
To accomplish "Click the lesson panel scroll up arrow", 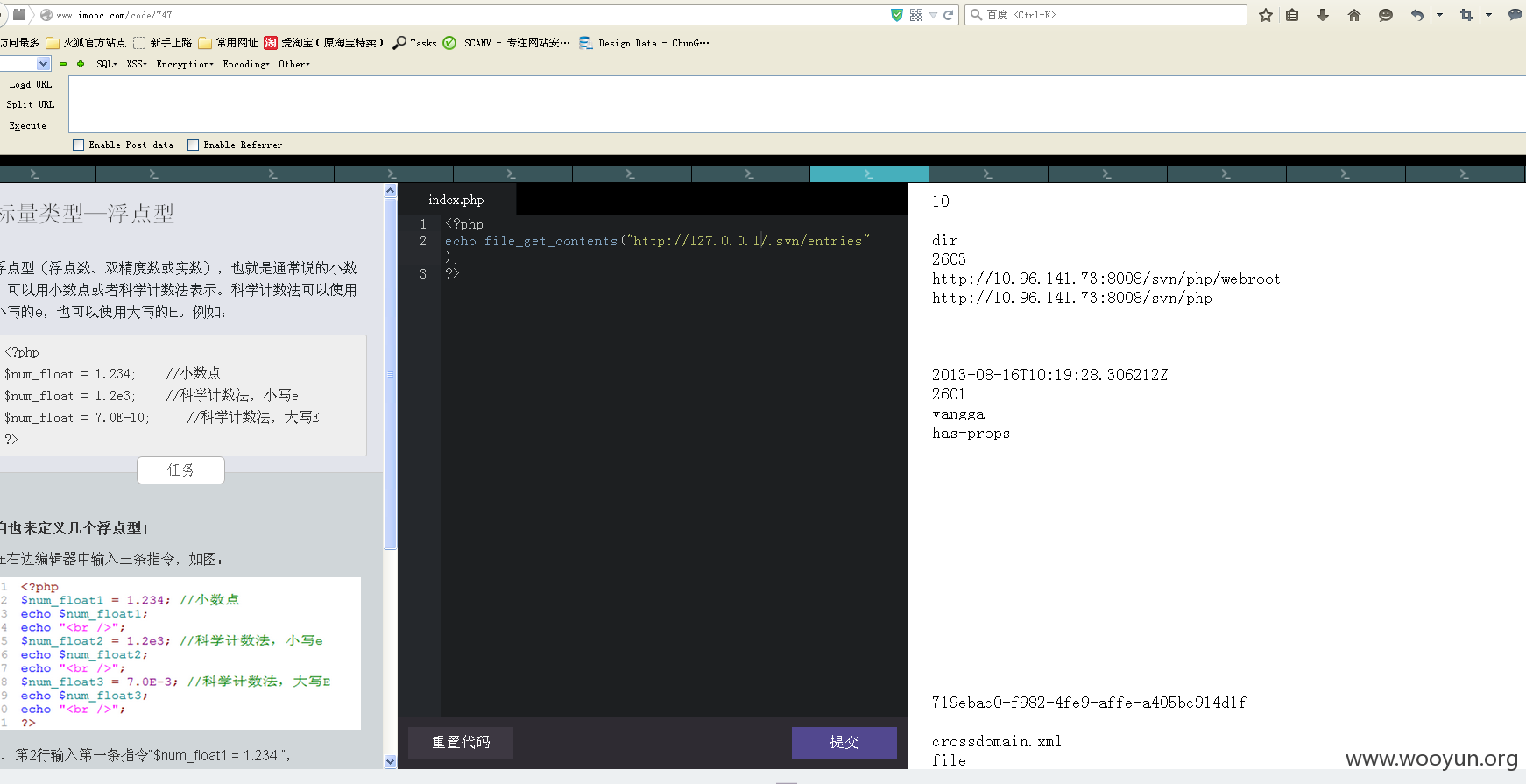I will 391,190.
